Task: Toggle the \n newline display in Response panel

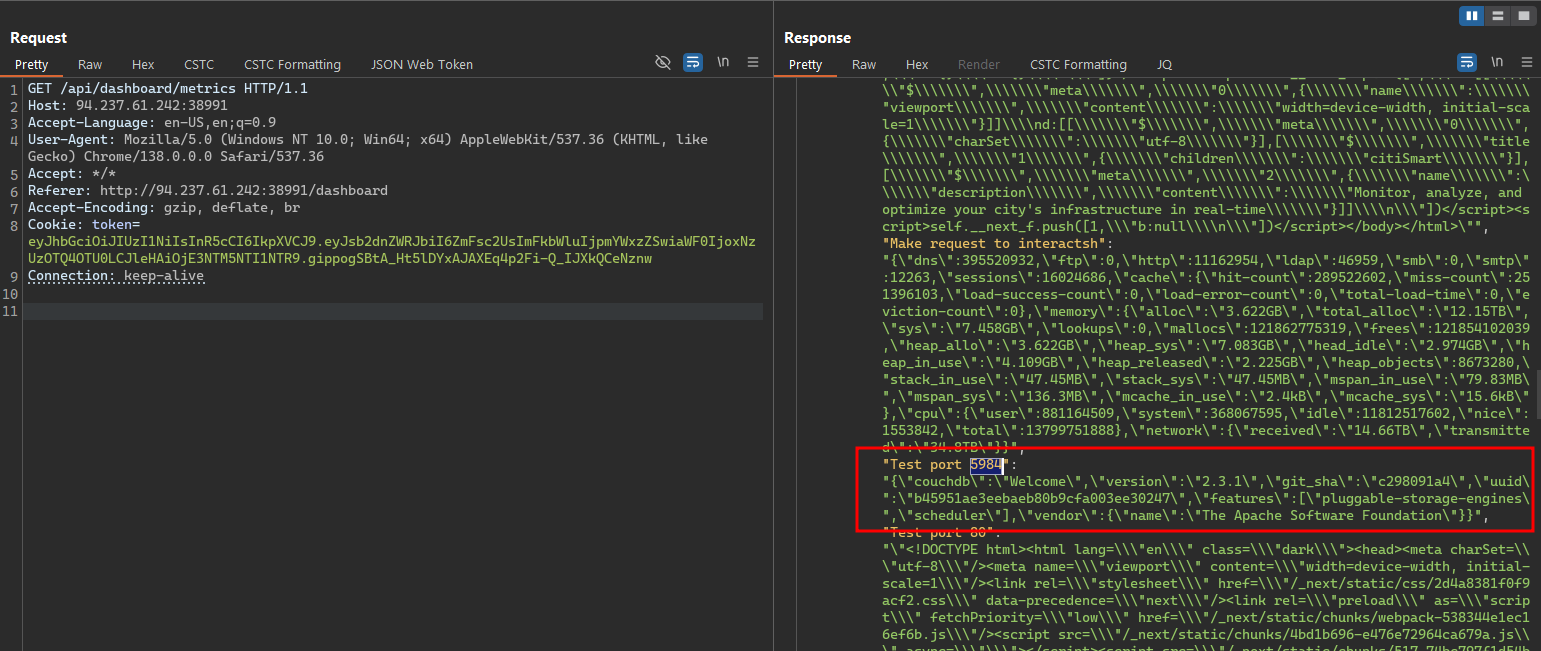Action: (x=1497, y=62)
